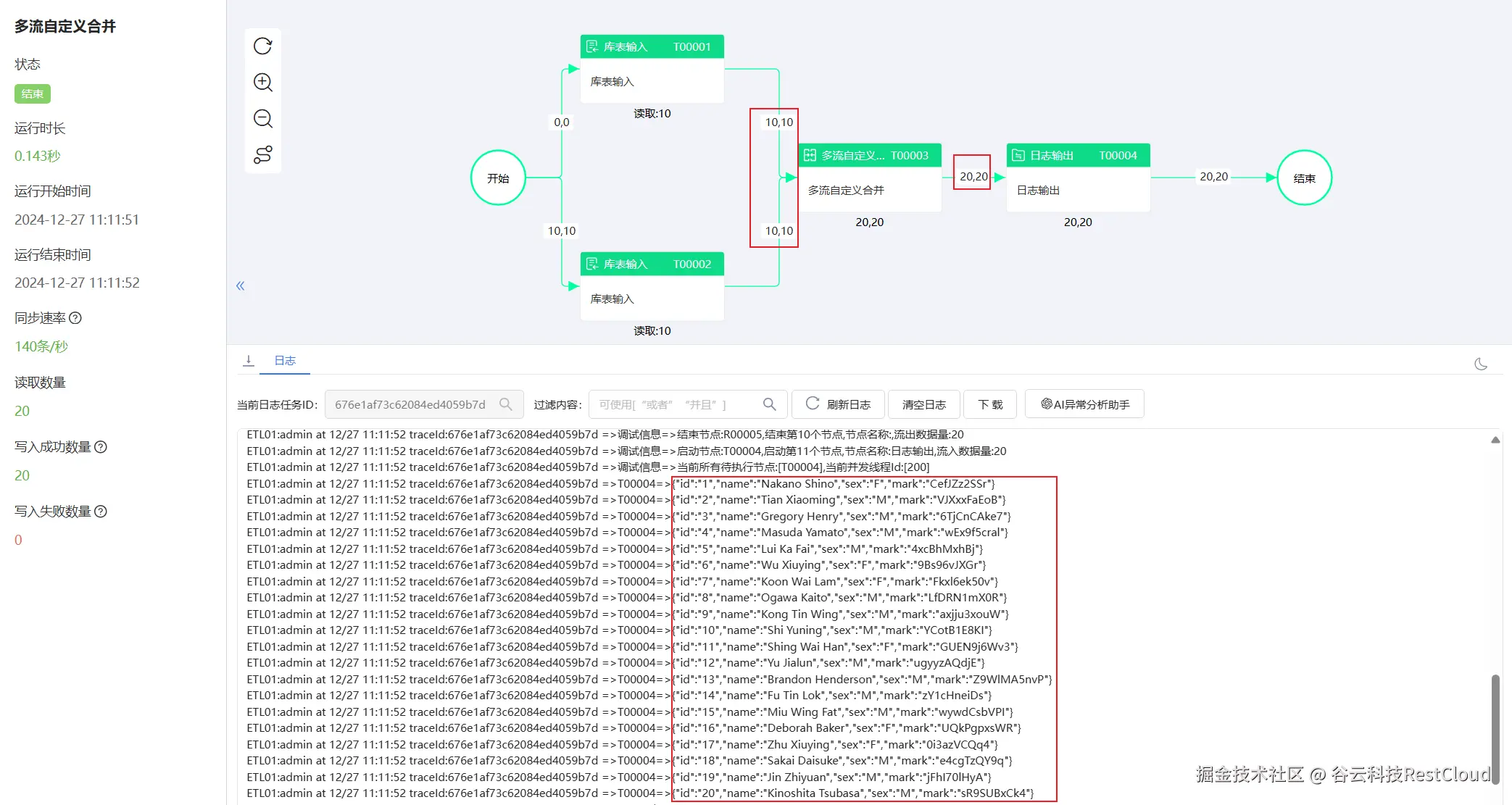Open the AI异常分析助手 button
The image size is (1512, 805).
(1084, 404)
